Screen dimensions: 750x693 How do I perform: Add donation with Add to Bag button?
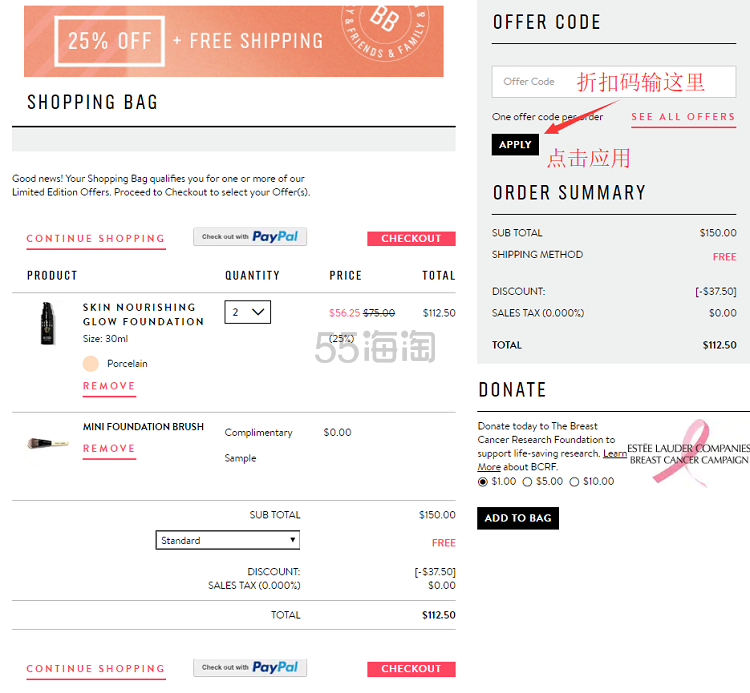(518, 518)
